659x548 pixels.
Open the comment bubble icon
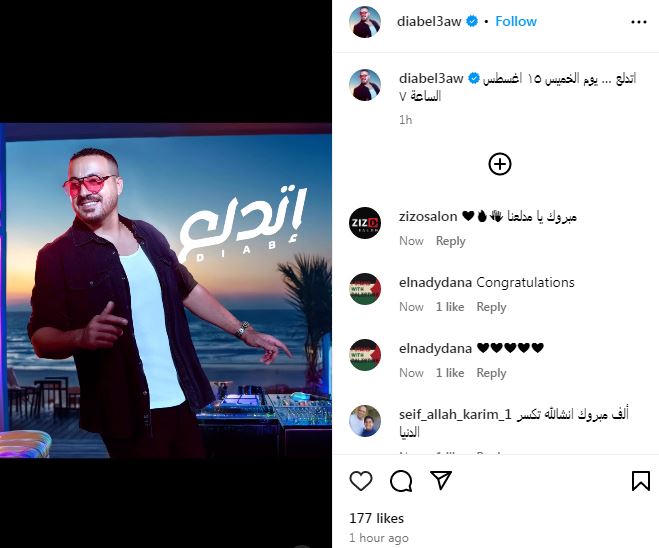tap(401, 480)
